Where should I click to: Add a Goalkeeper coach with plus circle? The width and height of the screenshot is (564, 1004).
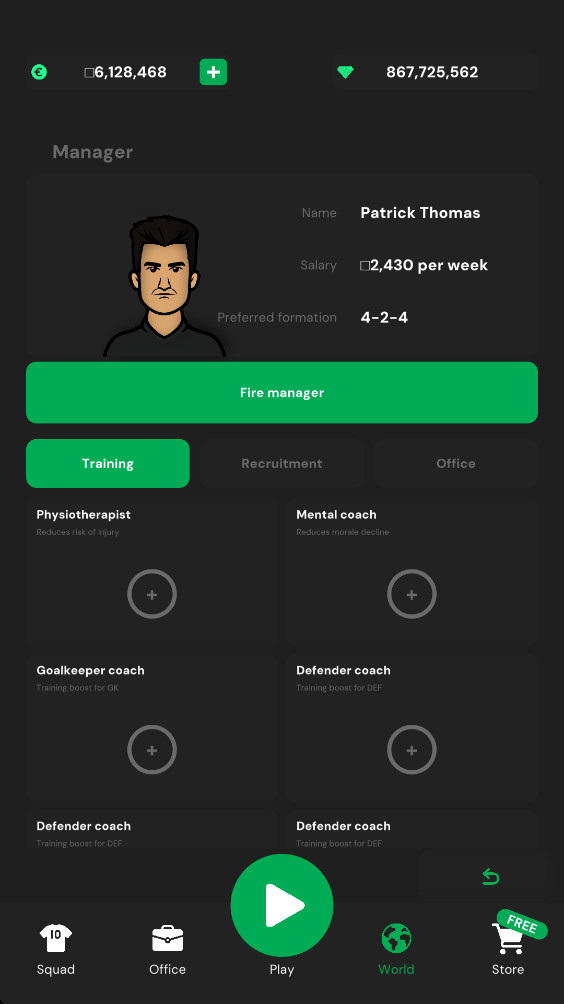[152, 750]
